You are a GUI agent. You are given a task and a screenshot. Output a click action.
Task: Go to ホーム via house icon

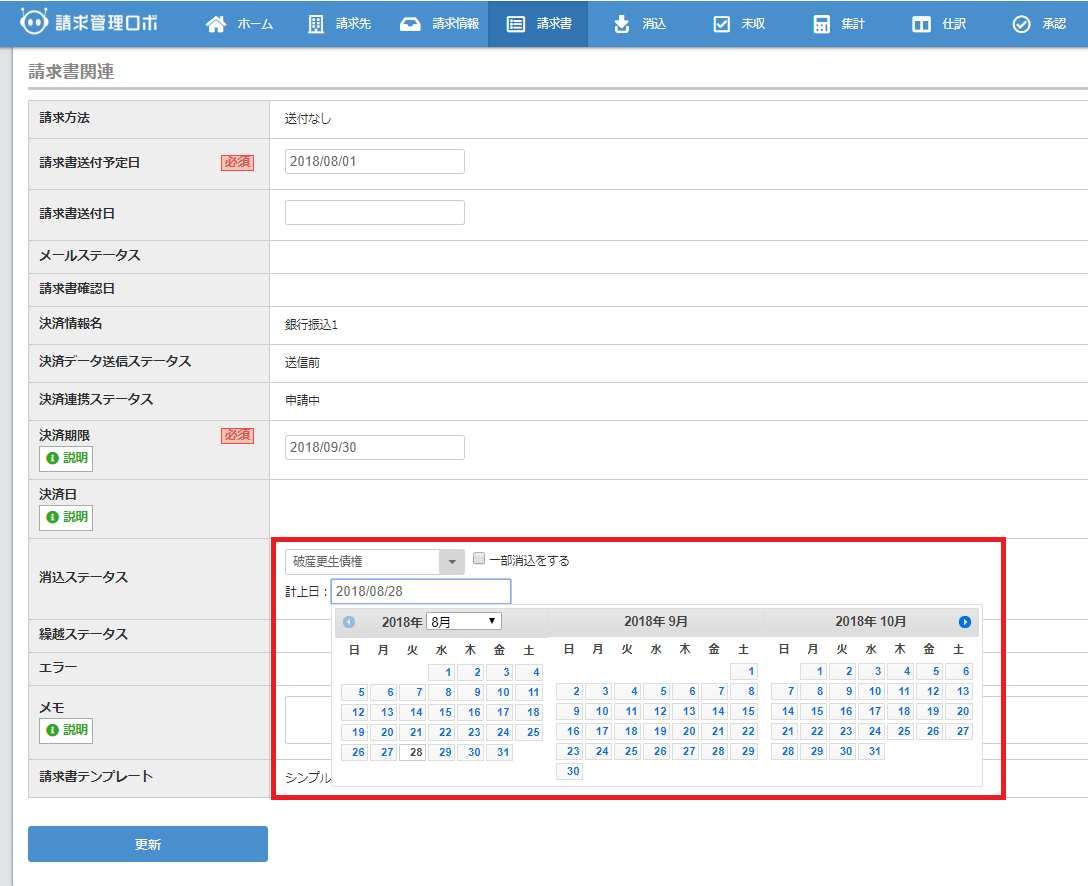pyautogui.click(x=216, y=24)
